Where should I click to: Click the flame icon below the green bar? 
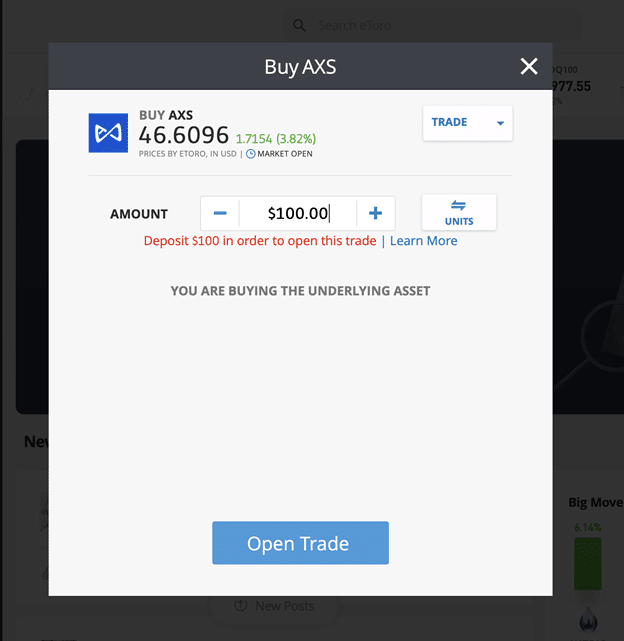tap(588, 619)
